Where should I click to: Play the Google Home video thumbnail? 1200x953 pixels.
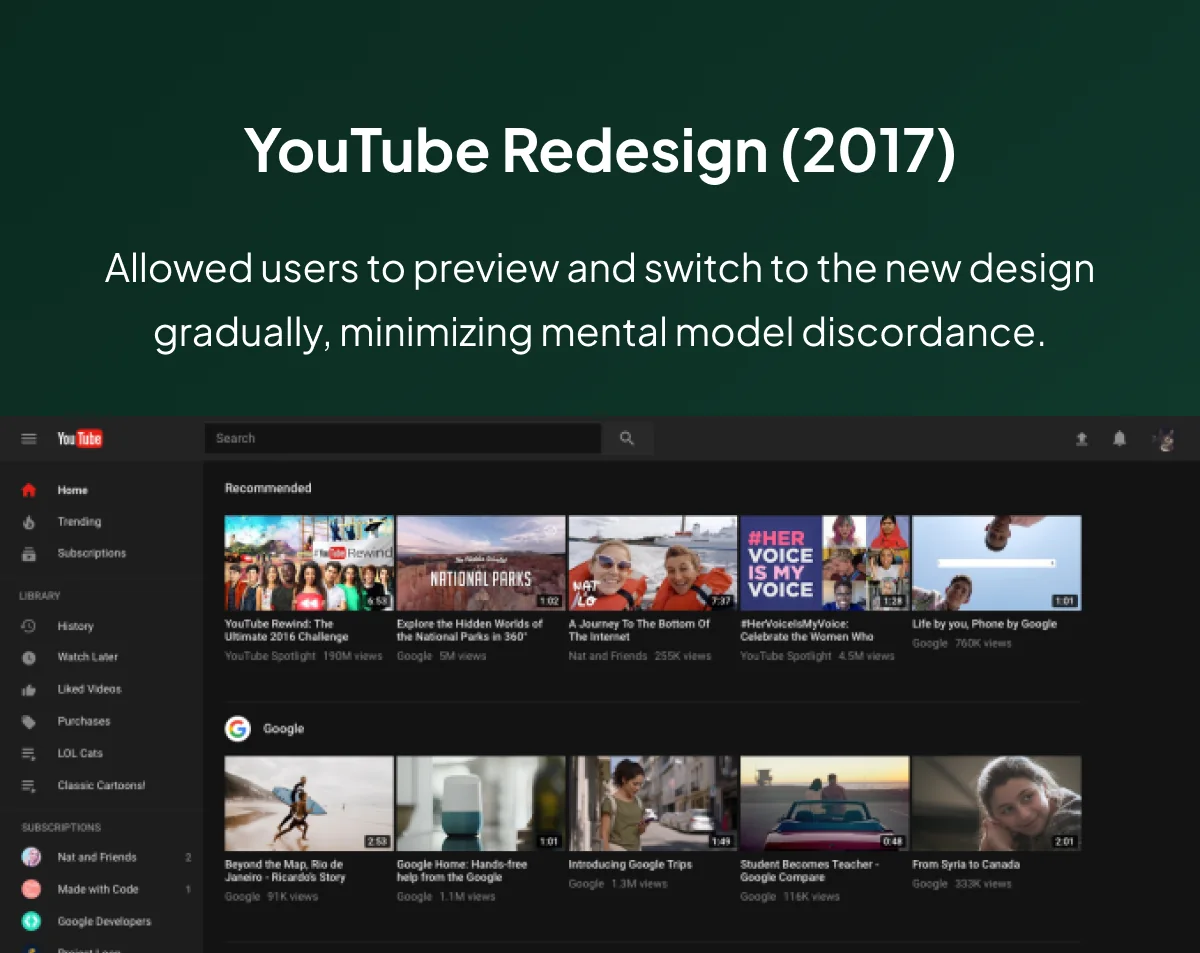(x=481, y=803)
